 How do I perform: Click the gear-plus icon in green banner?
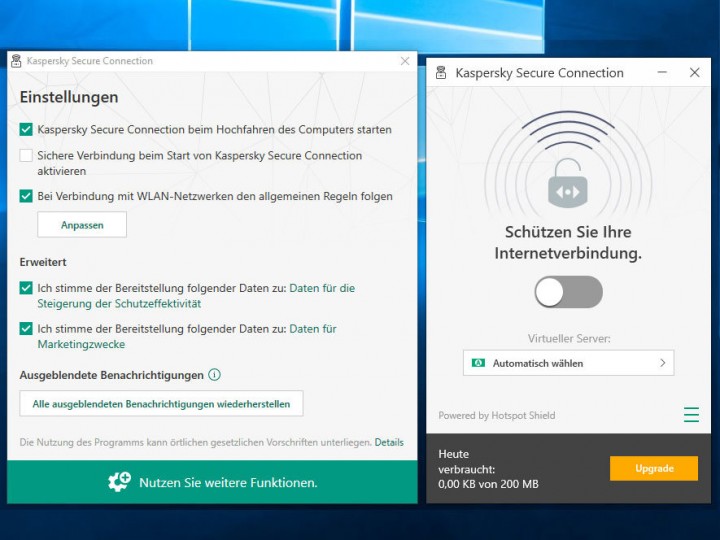point(119,482)
